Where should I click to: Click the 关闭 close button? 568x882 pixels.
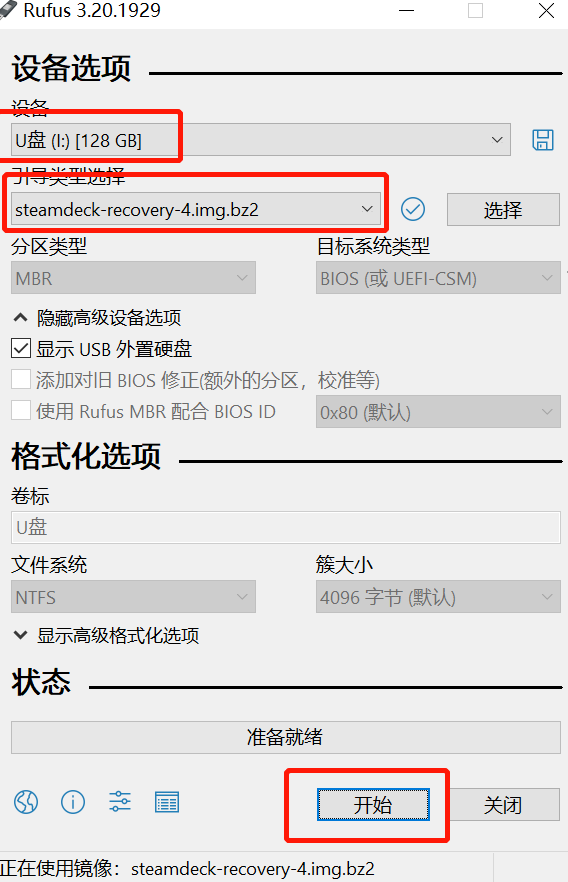tap(503, 805)
